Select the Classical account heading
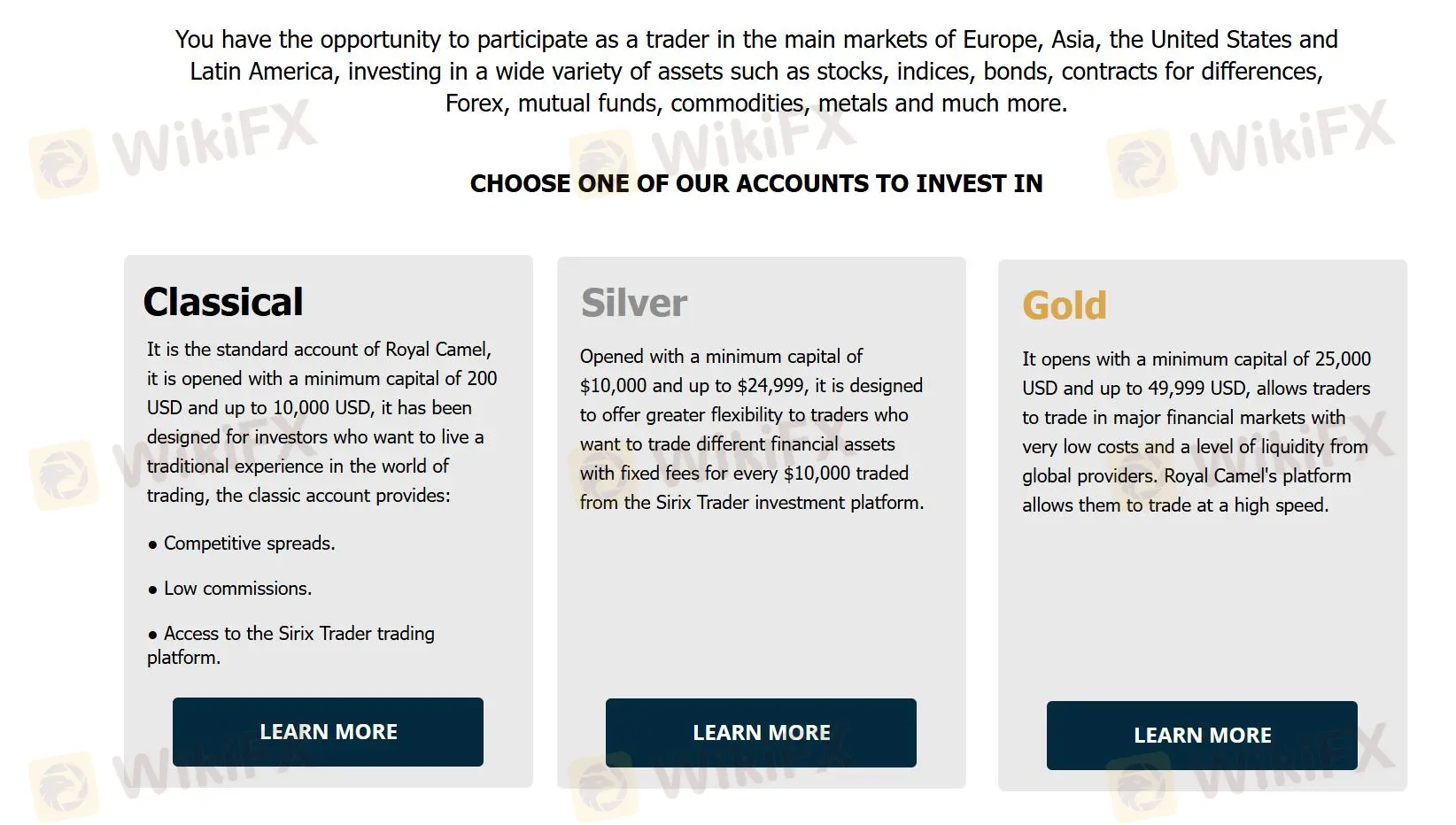Screen dimensions: 1456x825 (223, 302)
